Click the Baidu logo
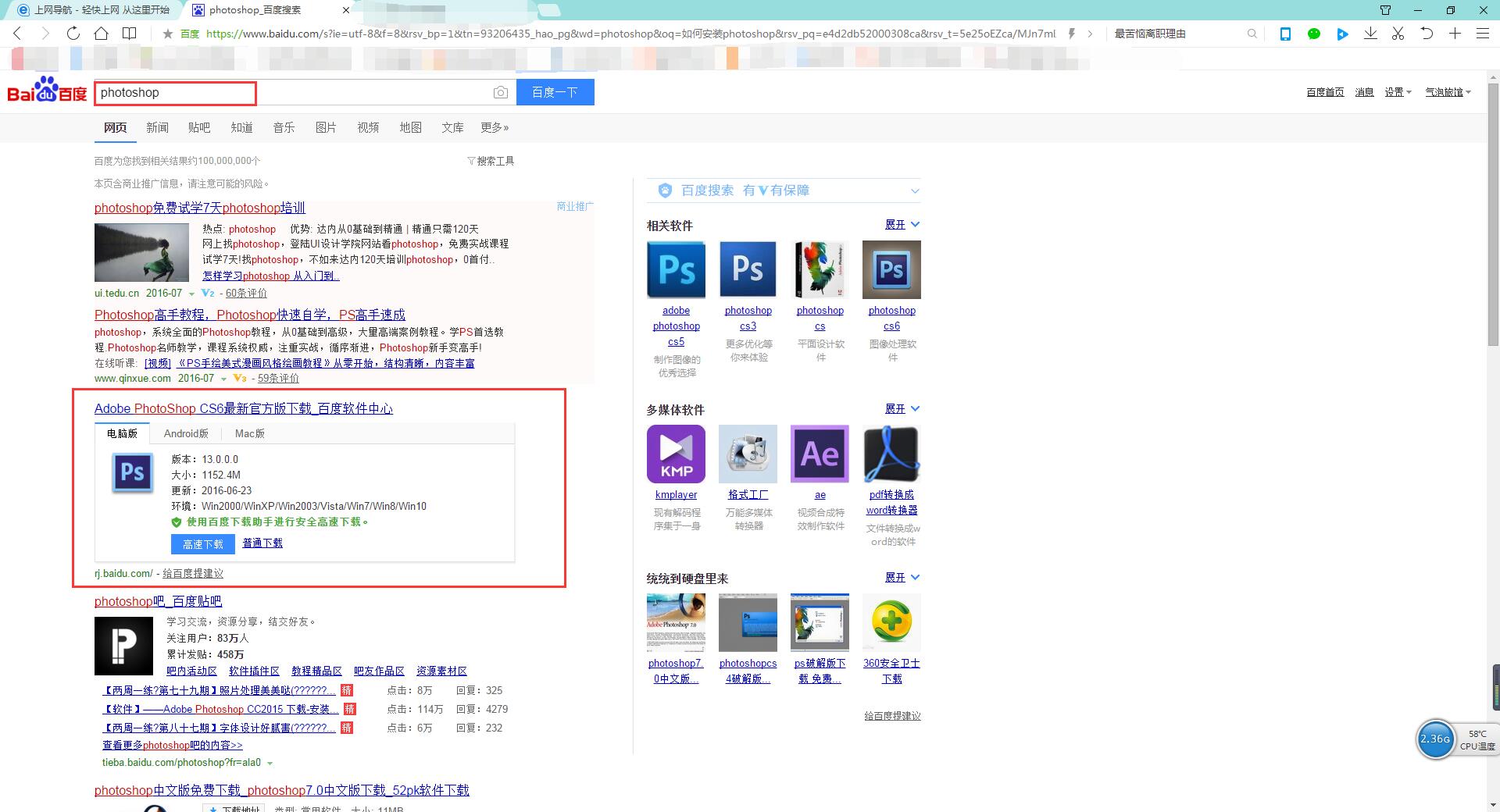 pos(47,90)
